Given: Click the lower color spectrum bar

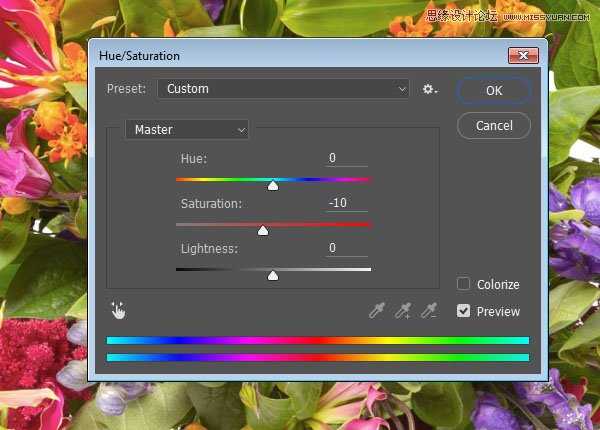Looking at the screenshot, I should tap(317, 357).
